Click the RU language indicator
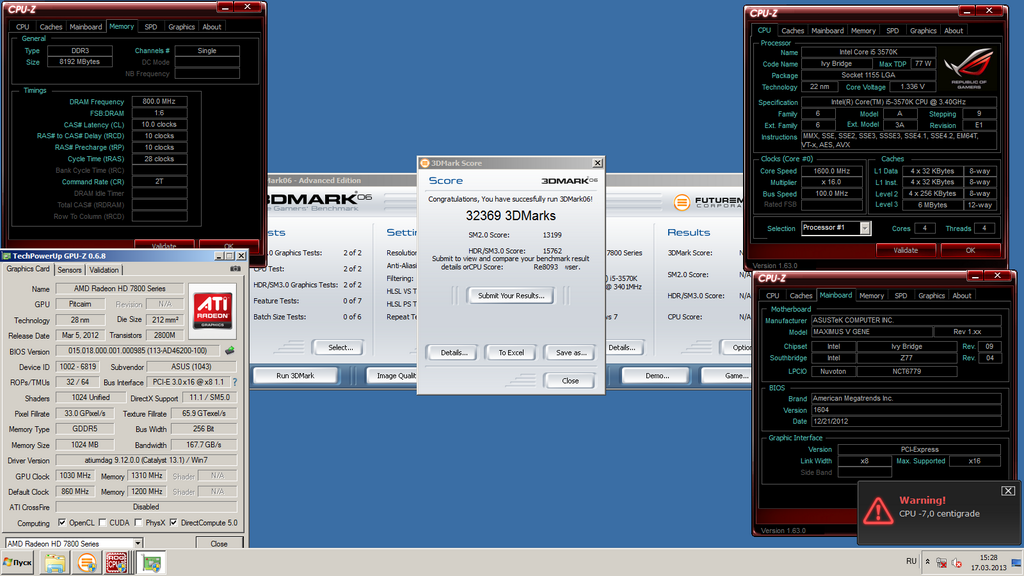This screenshot has width=1024, height=576. pyautogui.click(x=911, y=562)
